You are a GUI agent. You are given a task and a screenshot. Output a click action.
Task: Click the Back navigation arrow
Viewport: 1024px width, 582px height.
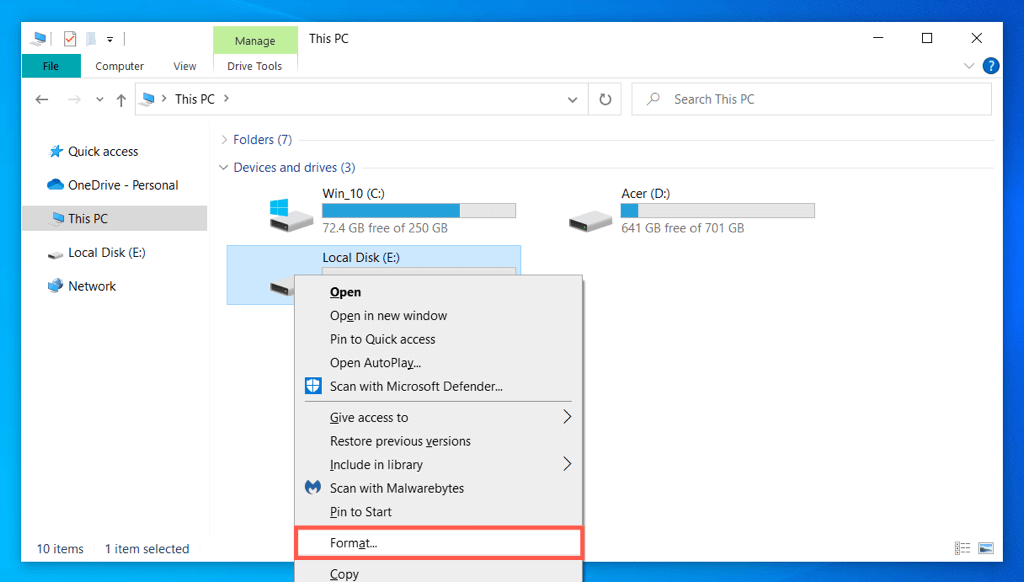coord(42,99)
